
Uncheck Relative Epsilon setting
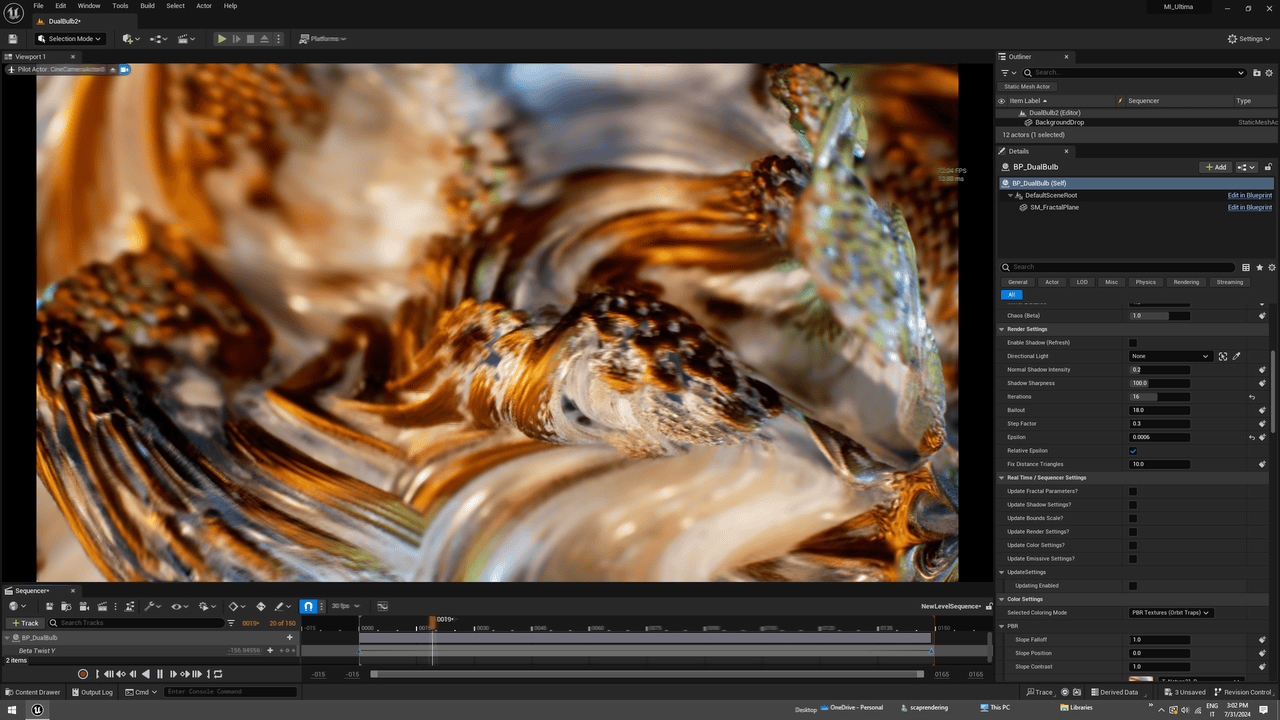point(1133,450)
